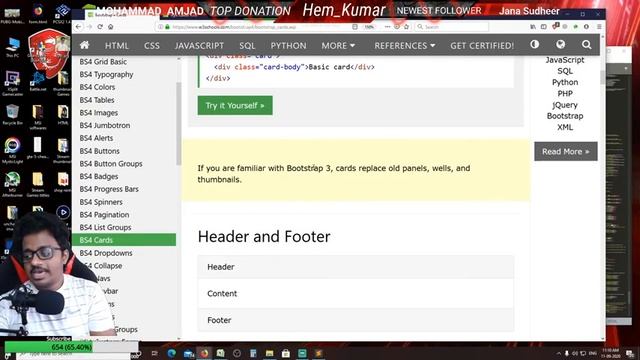Open BS4 Images in sidebar

tap(99, 113)
